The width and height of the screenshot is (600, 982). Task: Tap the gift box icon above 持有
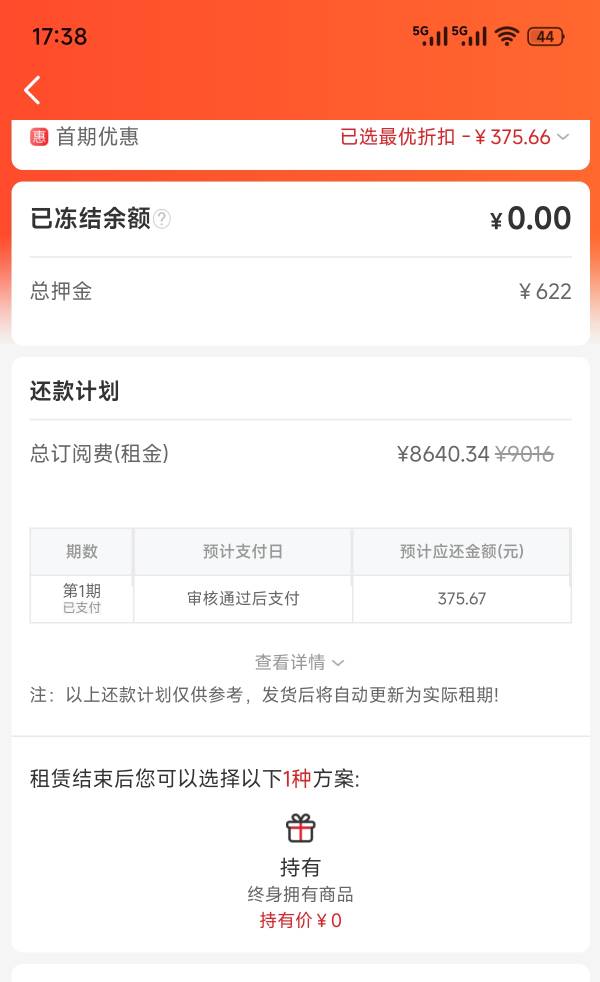point(301,828)
